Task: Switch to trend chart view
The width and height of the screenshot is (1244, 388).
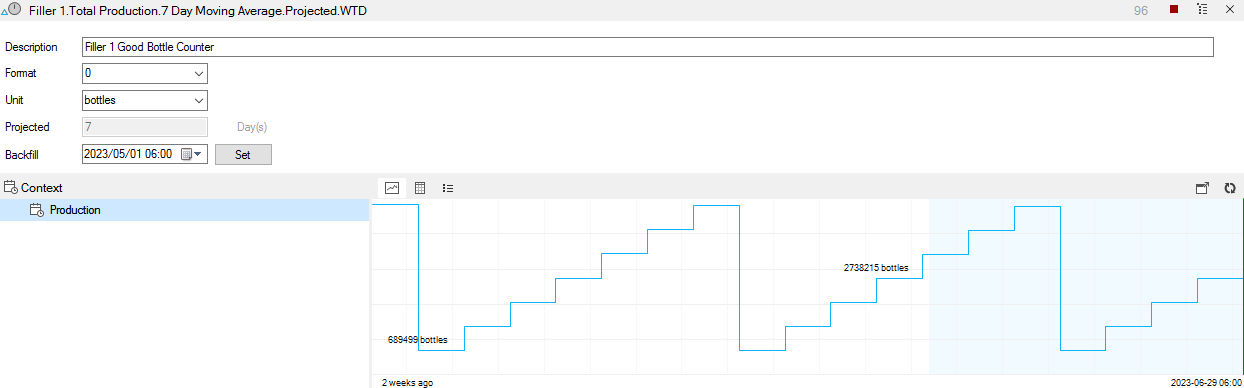Action: pos(392,187)
